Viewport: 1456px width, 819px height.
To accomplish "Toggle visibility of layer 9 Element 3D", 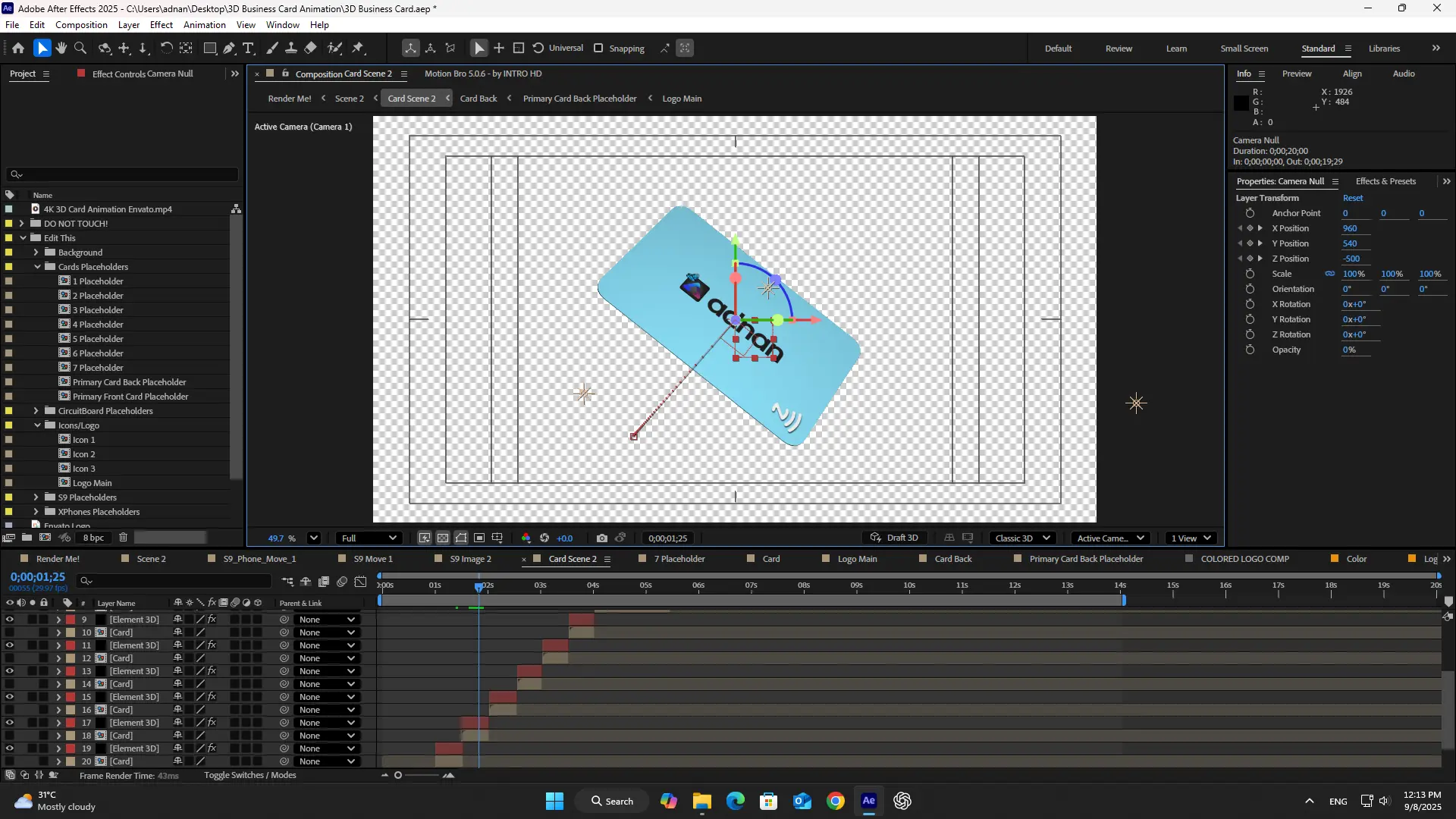I will tap(9, 620).
